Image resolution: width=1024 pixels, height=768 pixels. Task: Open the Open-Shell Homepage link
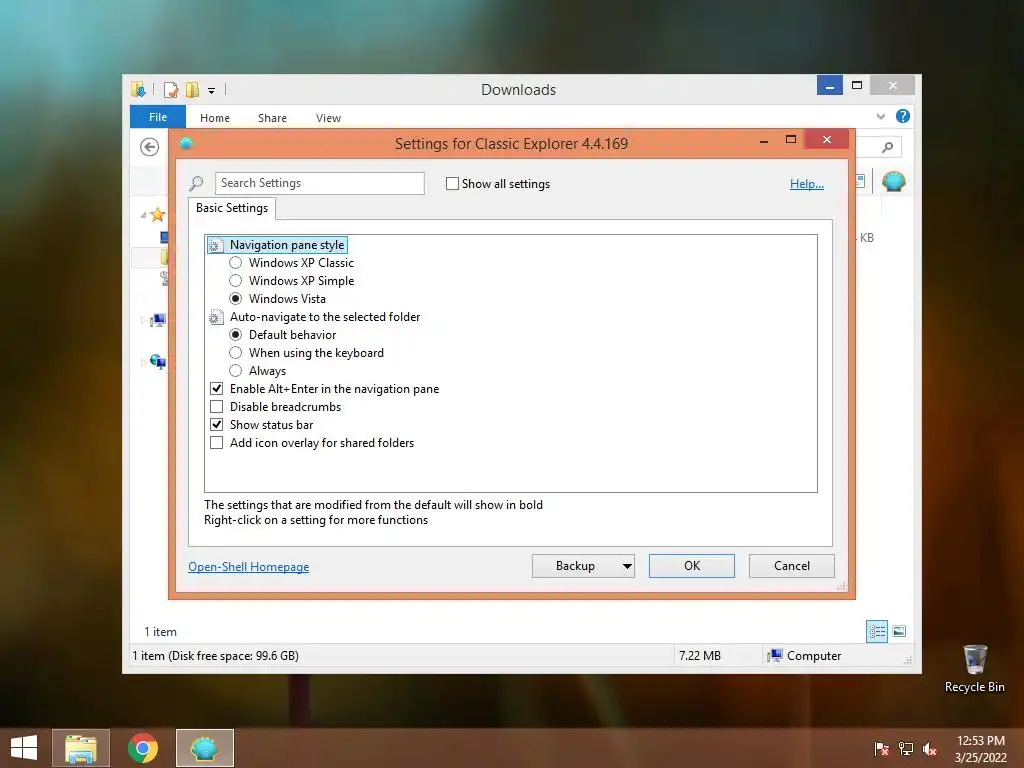tap(249, 567)
